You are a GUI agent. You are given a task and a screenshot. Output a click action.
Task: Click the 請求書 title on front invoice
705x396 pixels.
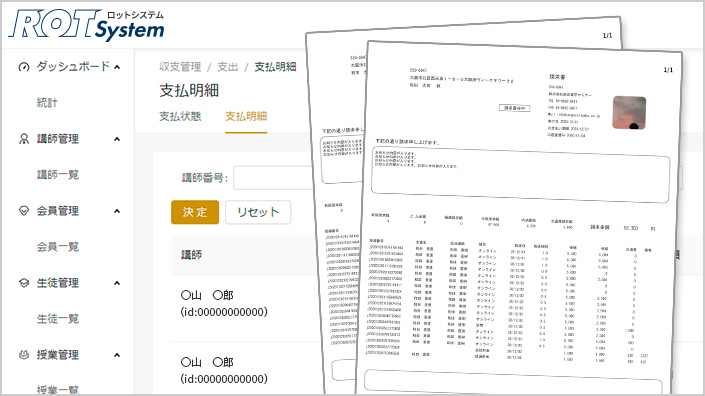tap(558, 77)
